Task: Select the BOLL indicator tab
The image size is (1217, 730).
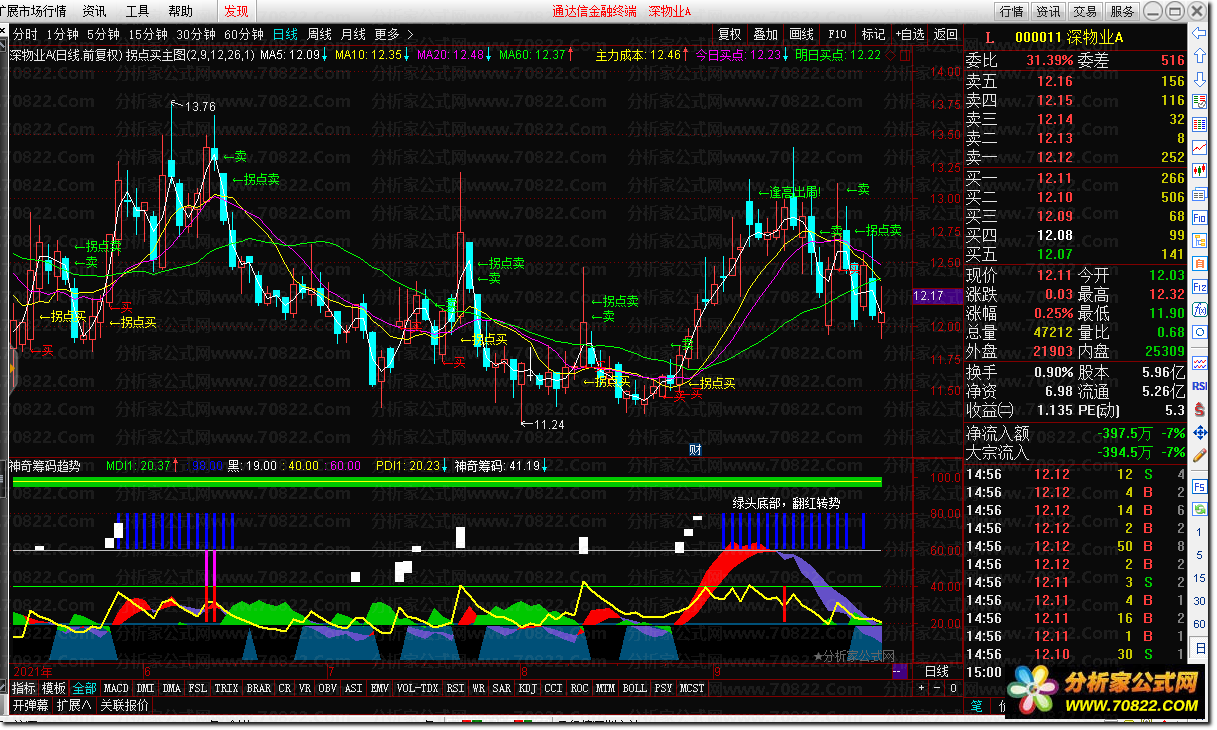Action: pyautogui.click(x=635, y=688)
